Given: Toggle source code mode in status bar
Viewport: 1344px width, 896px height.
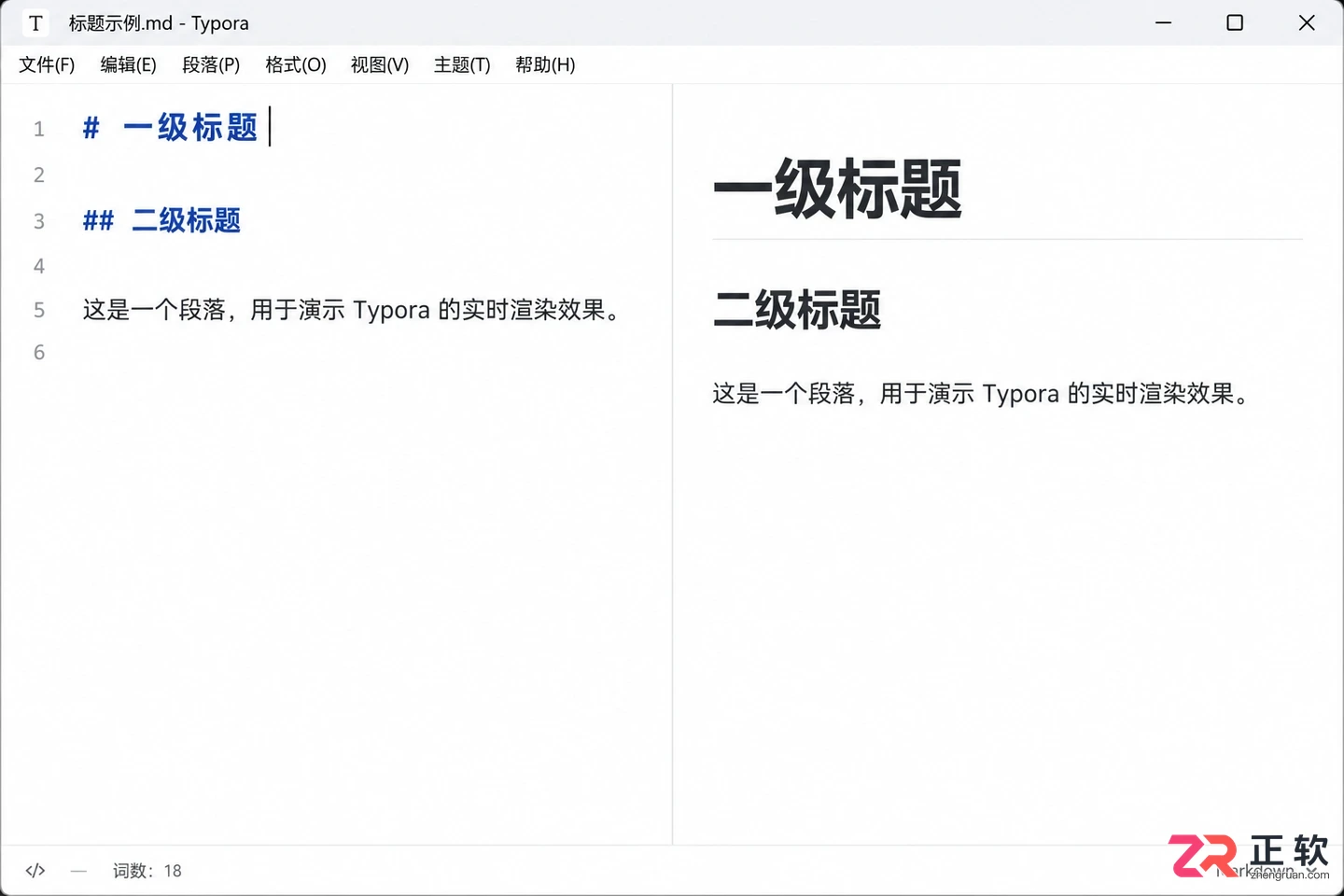Looking at the screenshot, I should tap(35, 871).
